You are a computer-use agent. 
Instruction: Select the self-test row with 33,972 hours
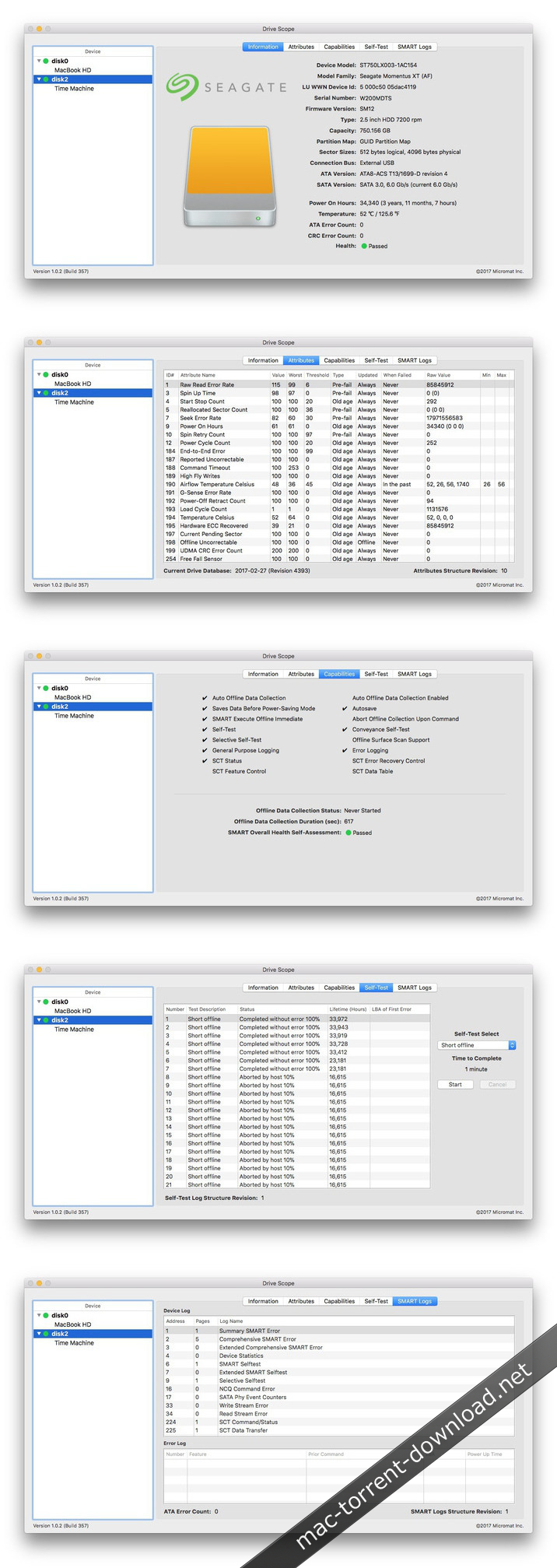[x=296, y=1019]
